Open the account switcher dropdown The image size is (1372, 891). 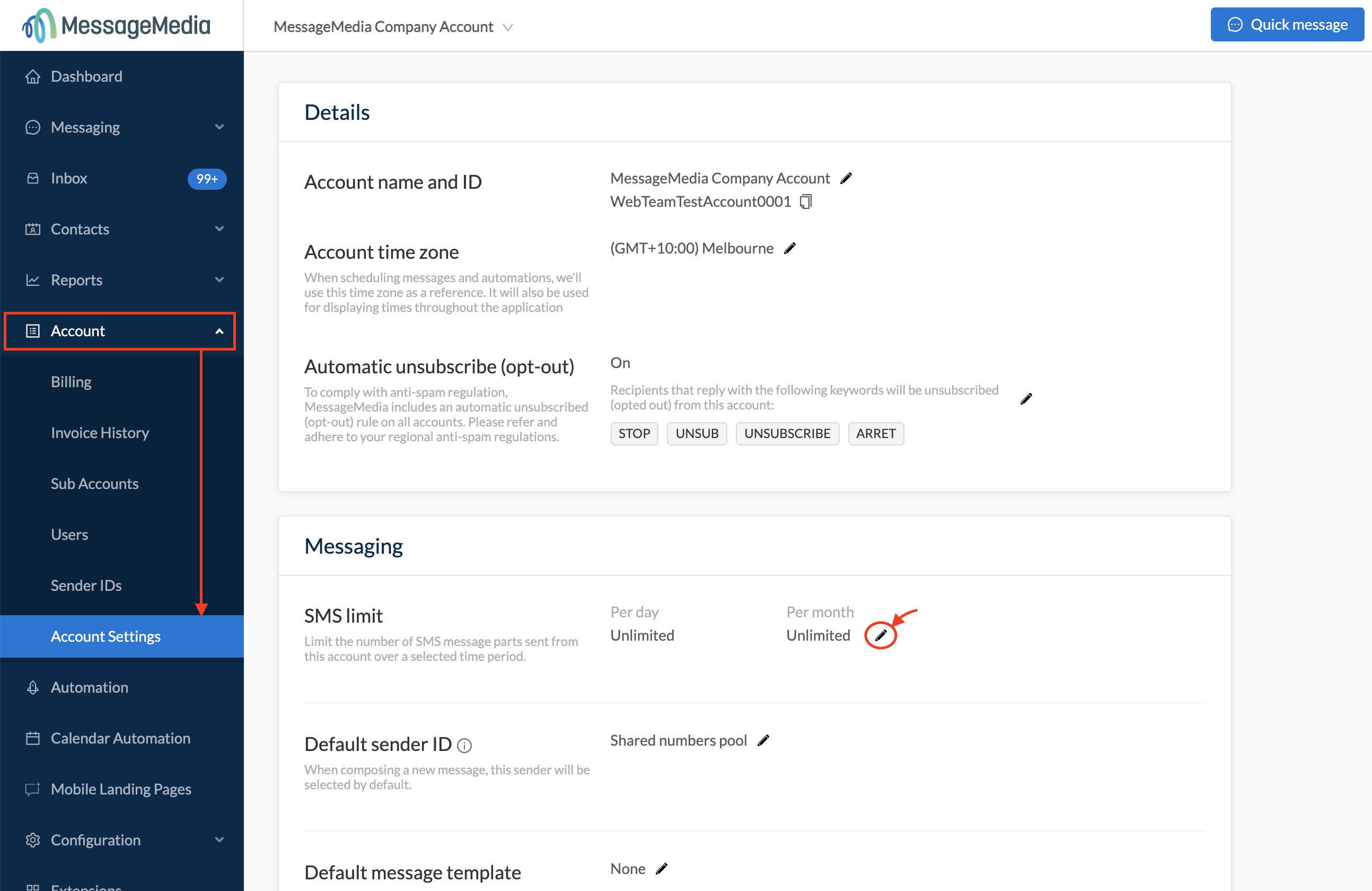[x=393, y=27]
